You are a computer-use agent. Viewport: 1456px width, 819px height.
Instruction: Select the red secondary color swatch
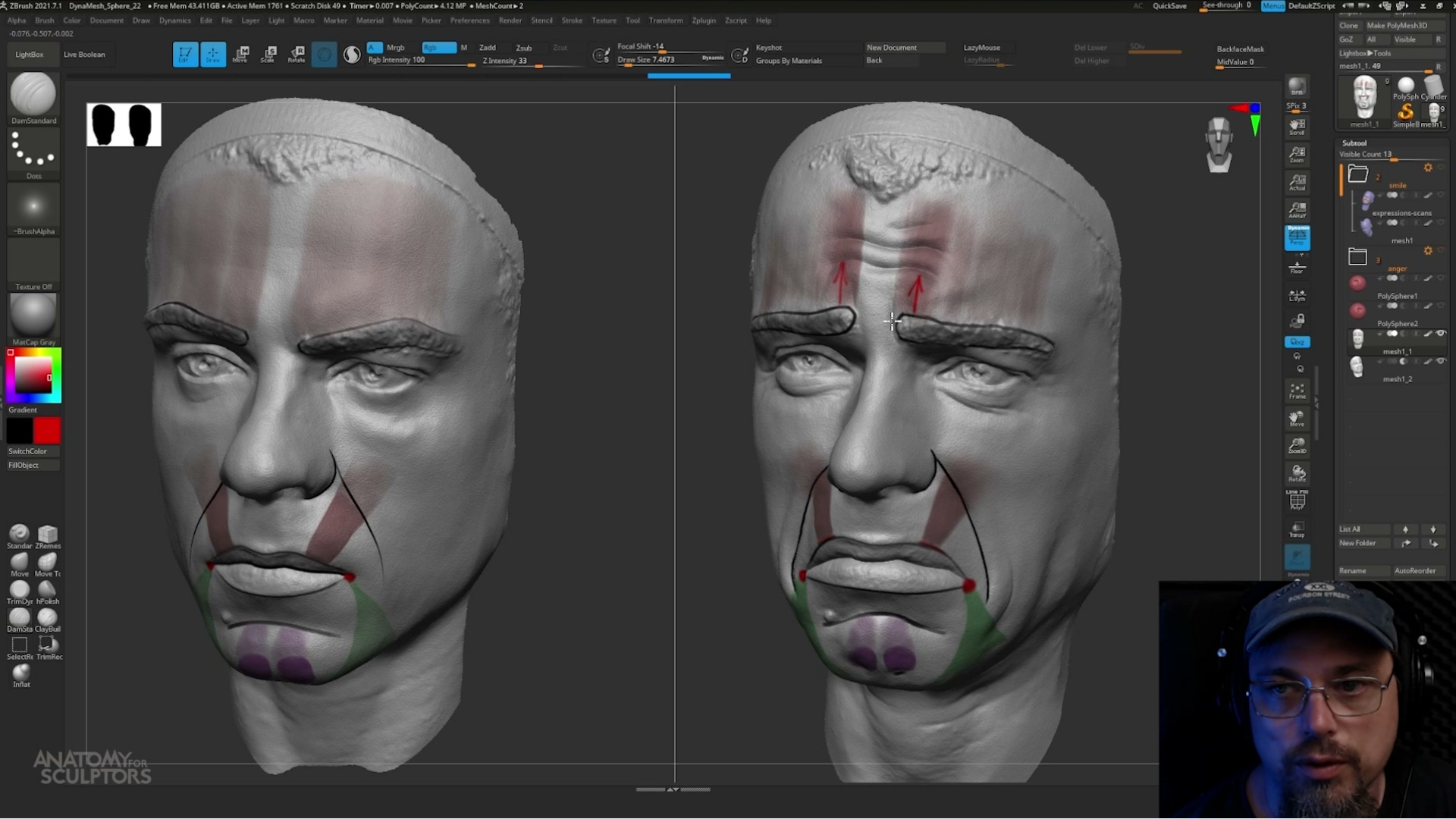47,431
